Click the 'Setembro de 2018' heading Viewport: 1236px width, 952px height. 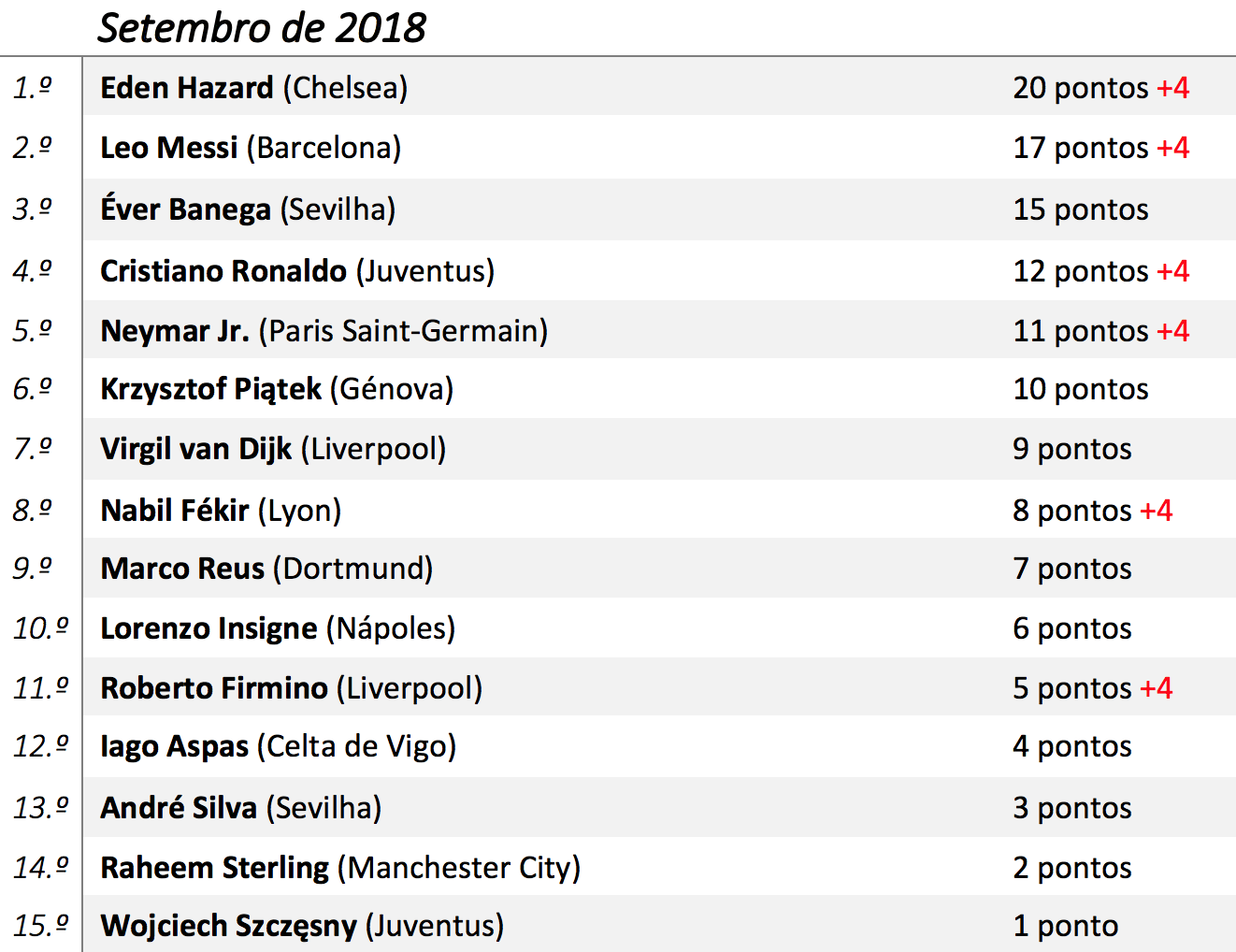coord(262,28)
